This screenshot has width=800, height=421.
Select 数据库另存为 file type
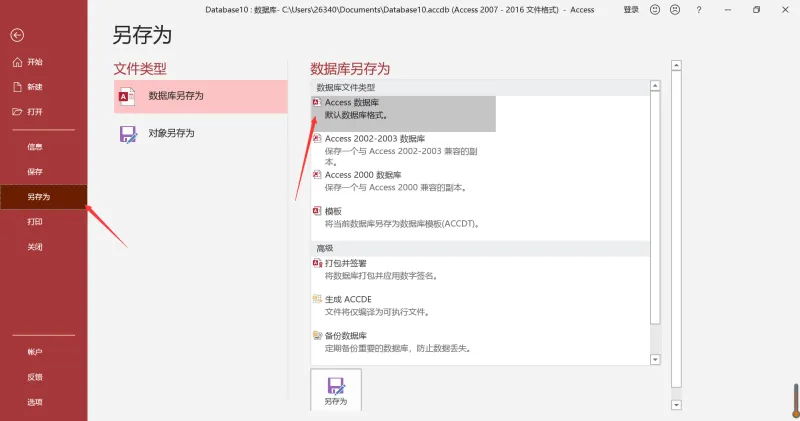click(201, 96)
